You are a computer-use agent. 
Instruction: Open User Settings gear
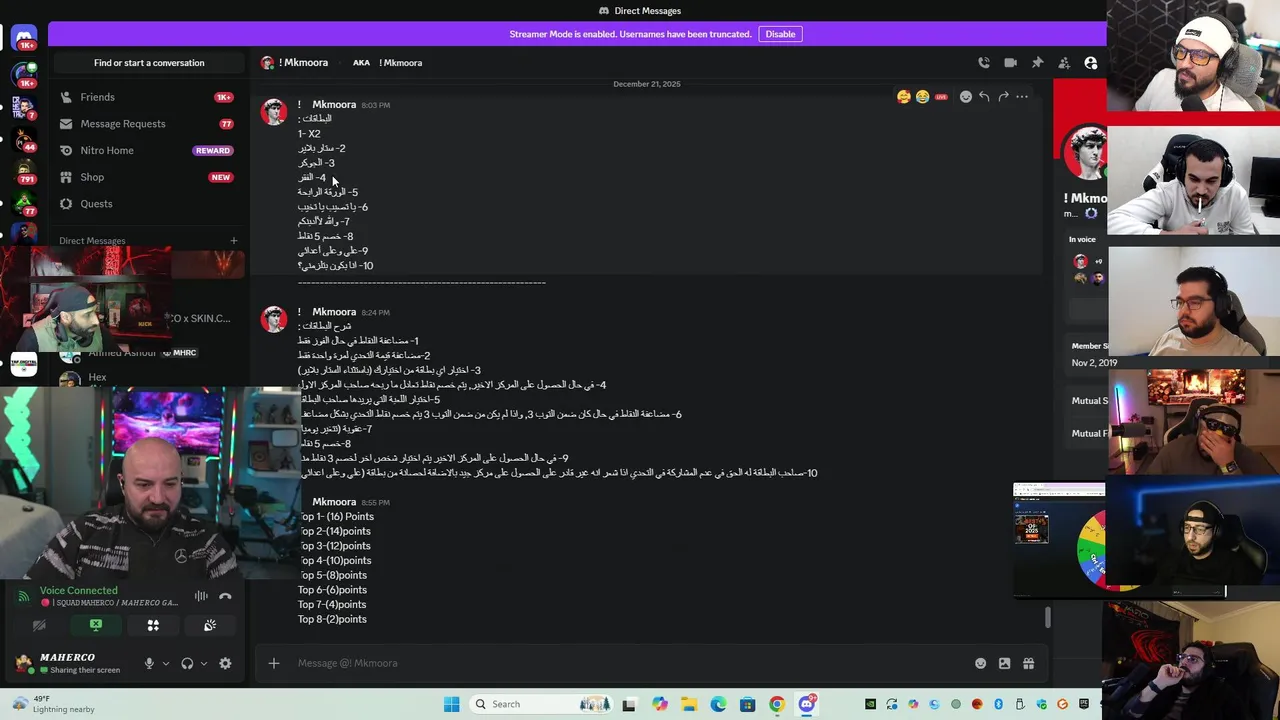(225, 663)
